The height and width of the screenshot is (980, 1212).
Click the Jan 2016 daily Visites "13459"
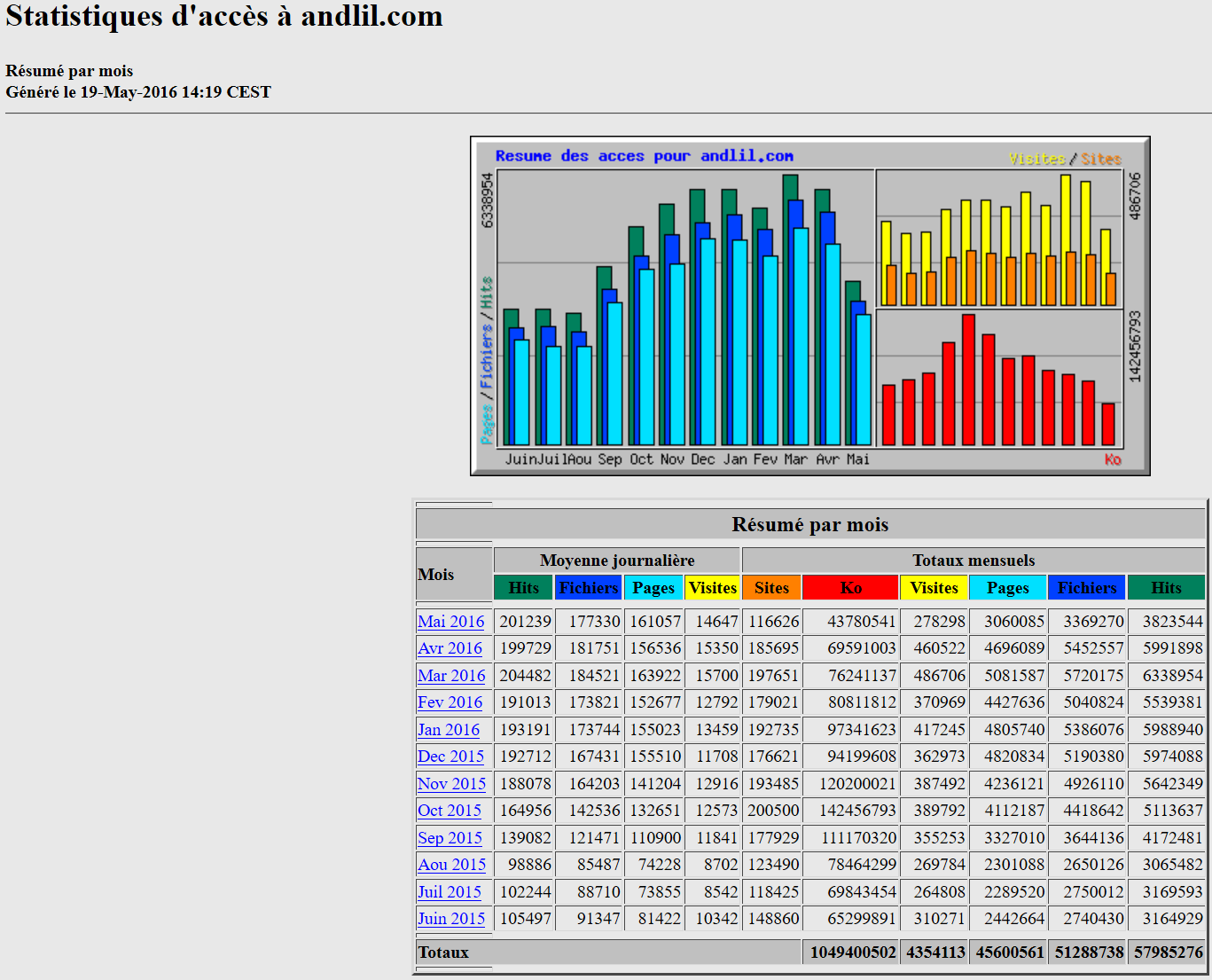[x=717, y=730]
